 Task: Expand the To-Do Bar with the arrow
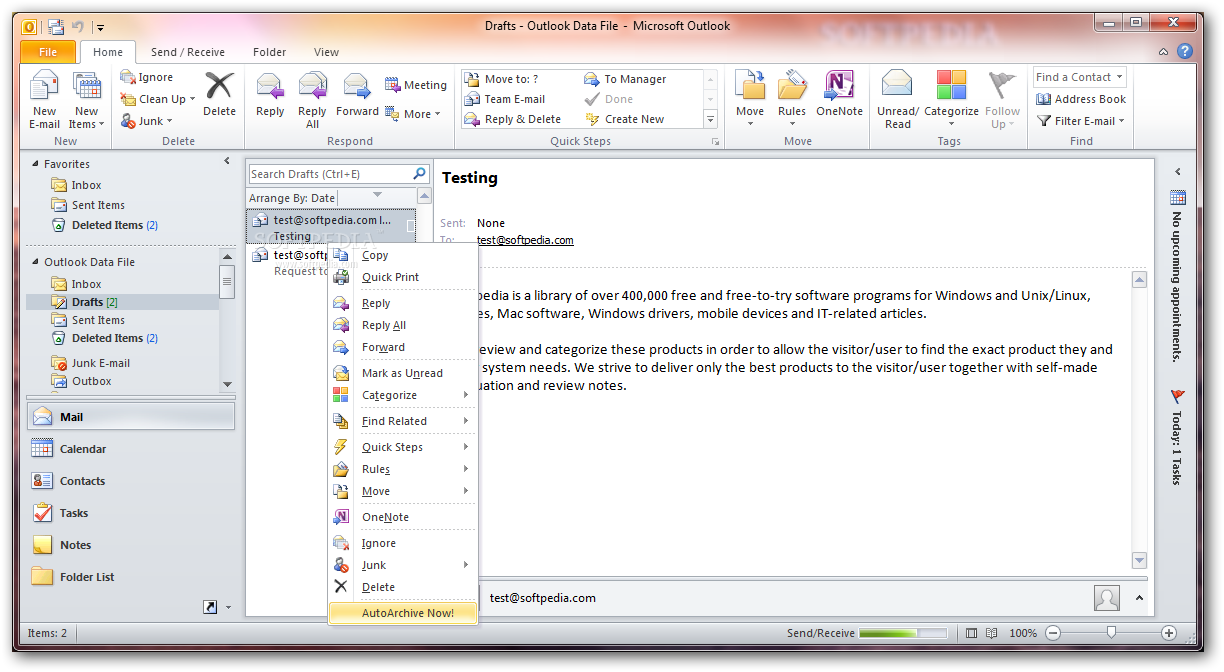click(x=1178, y=172)
